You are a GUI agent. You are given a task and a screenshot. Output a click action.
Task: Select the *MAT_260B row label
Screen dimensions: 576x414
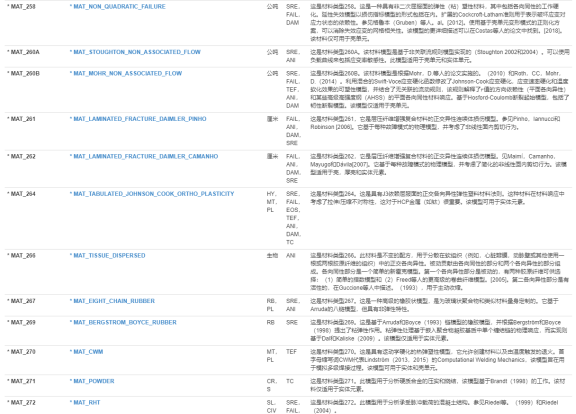click(23, 73)
